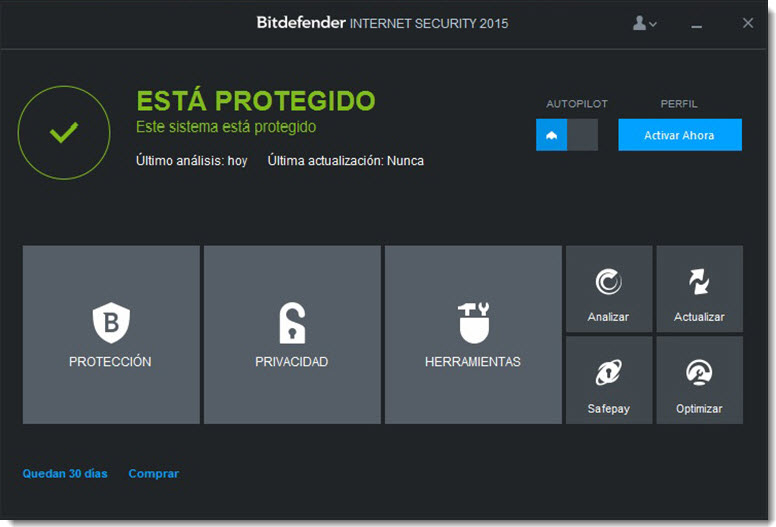Screen dimensions: 776x527
Task: Click the Quedan 30 días link
Action: pyautogui.click(x=65, y=474)
